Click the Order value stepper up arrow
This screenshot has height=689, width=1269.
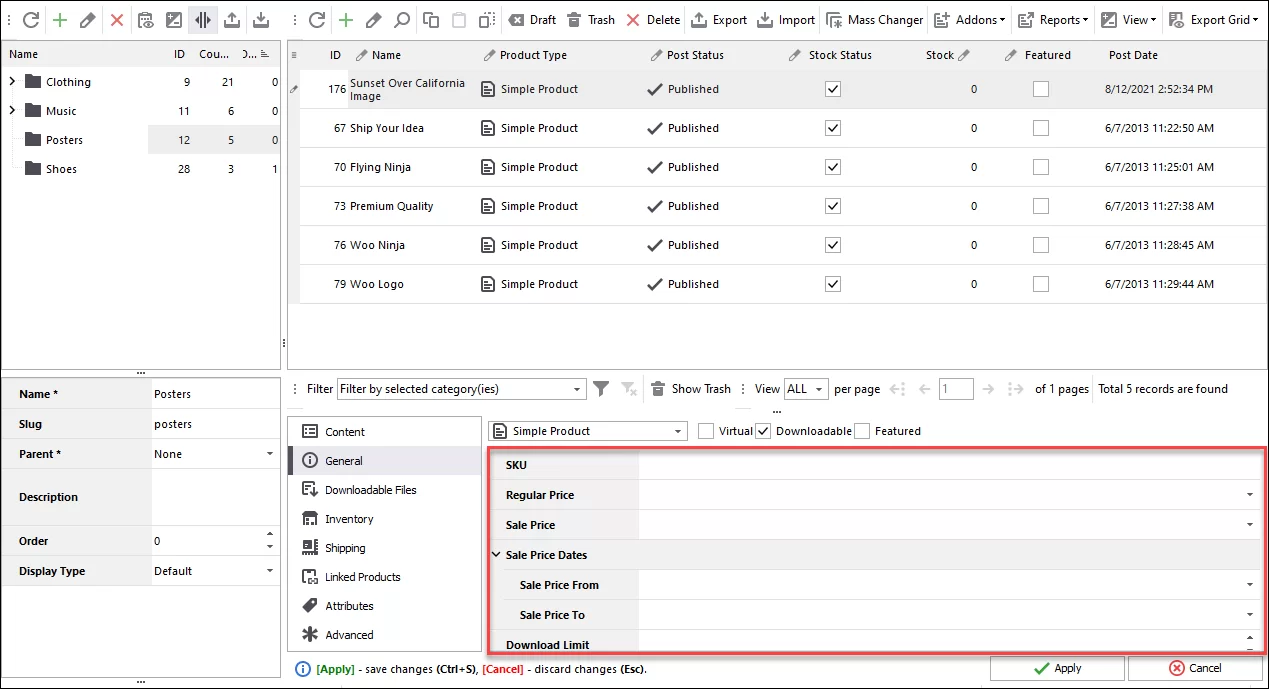269,533
